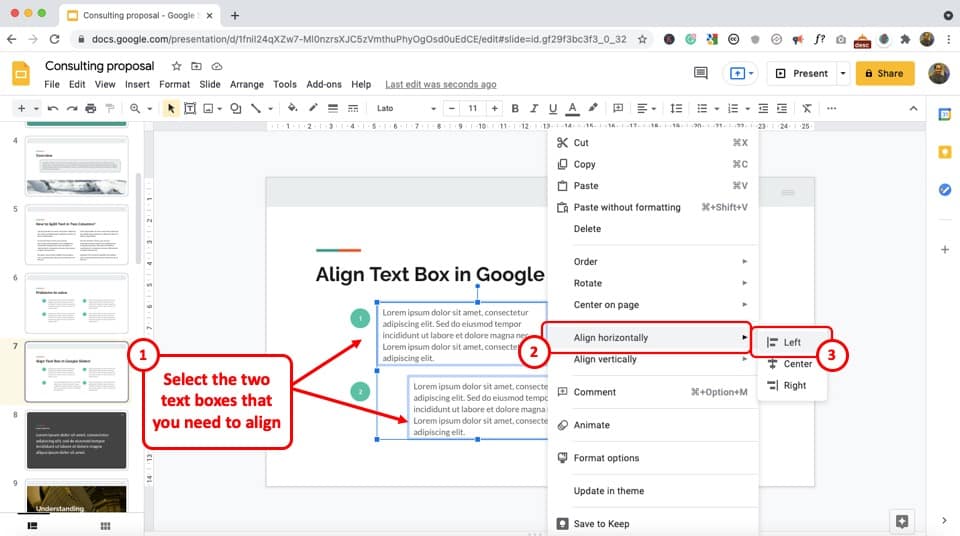Select Center alignment in submenu
Viewport: 960px width, 536px height.
pyautogui.click(x=791, y=364)
